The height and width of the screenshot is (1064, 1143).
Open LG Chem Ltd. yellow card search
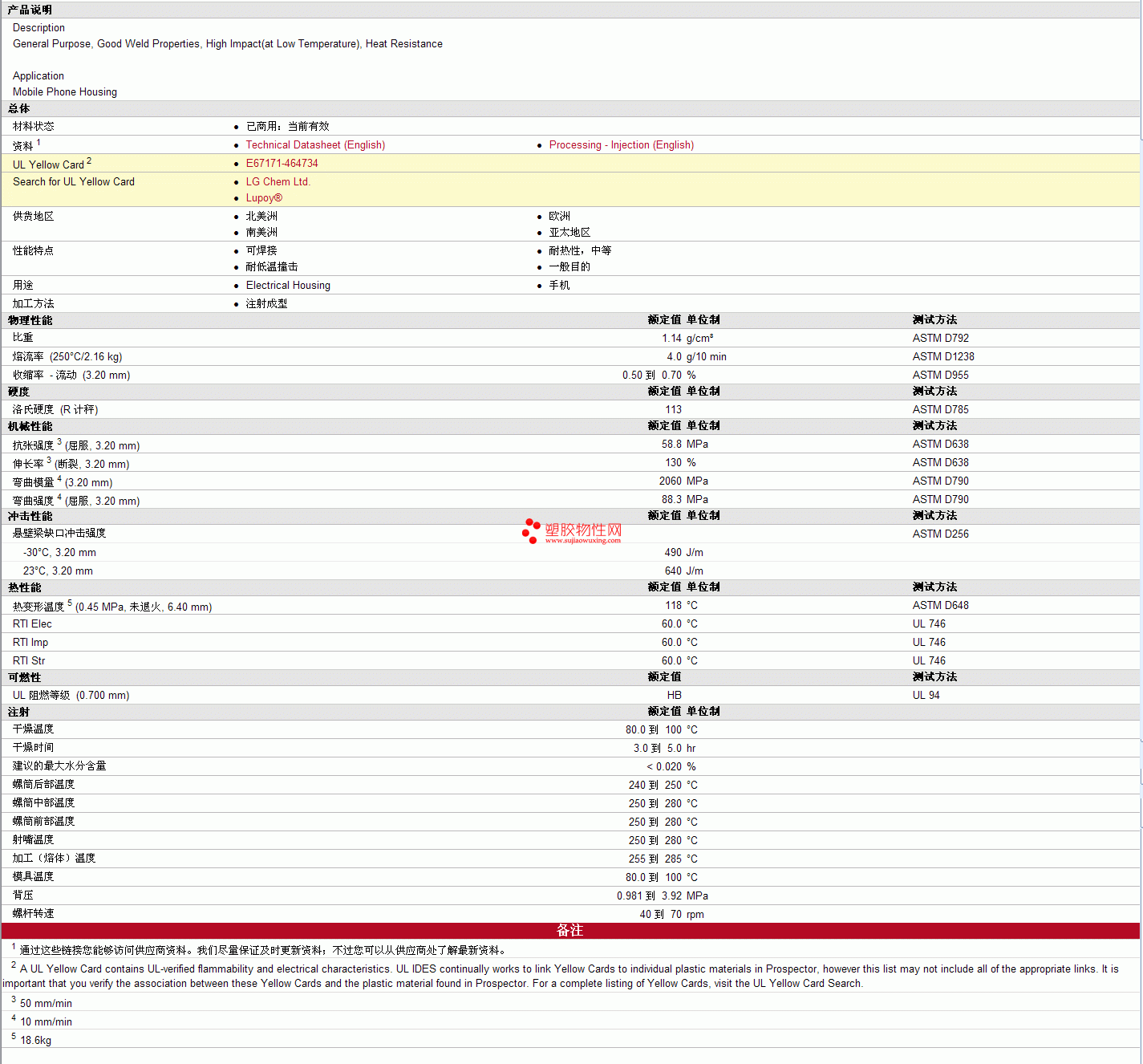pos(278,182)
